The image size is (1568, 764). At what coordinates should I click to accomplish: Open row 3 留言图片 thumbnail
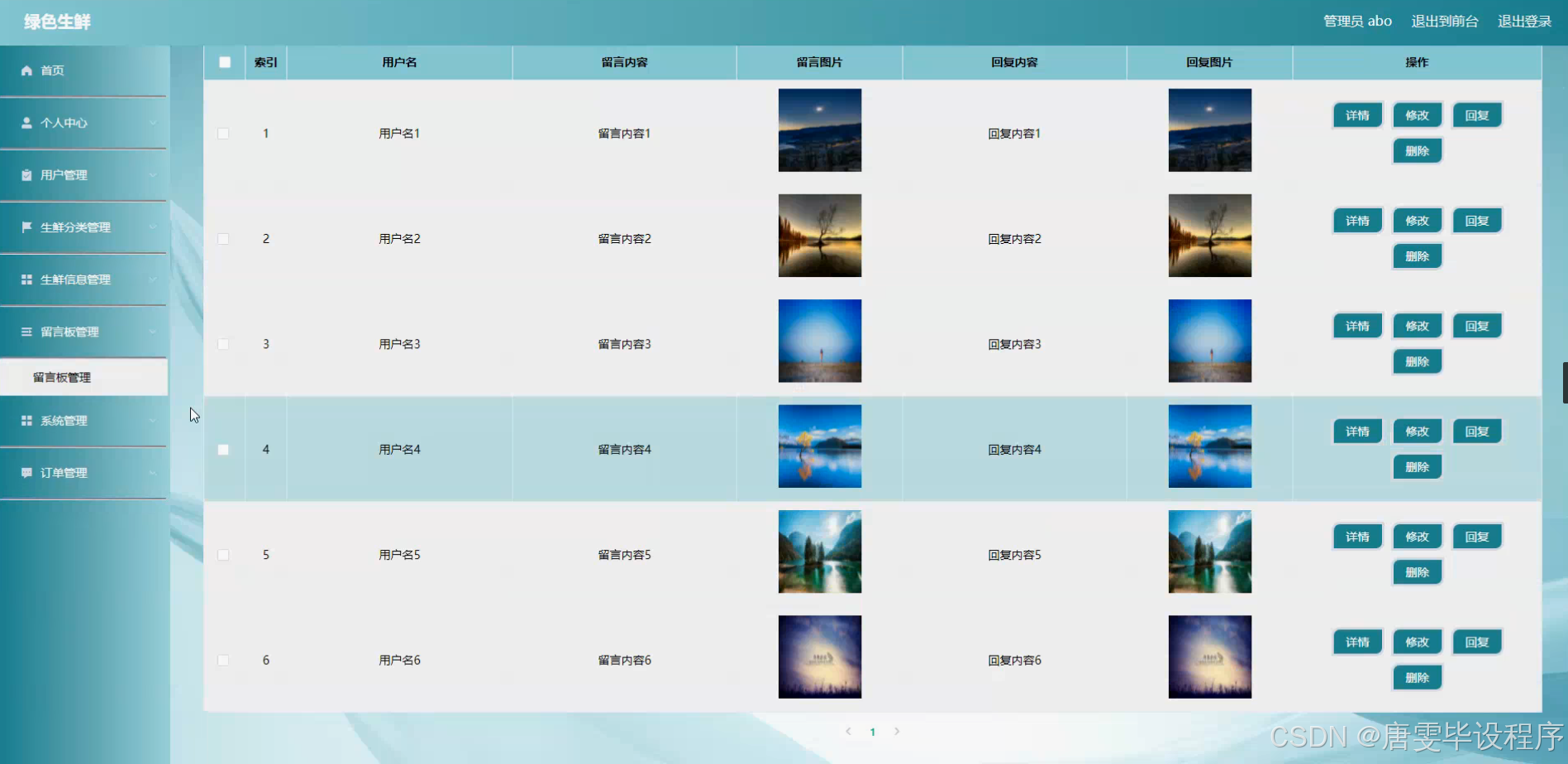point(820,341)
